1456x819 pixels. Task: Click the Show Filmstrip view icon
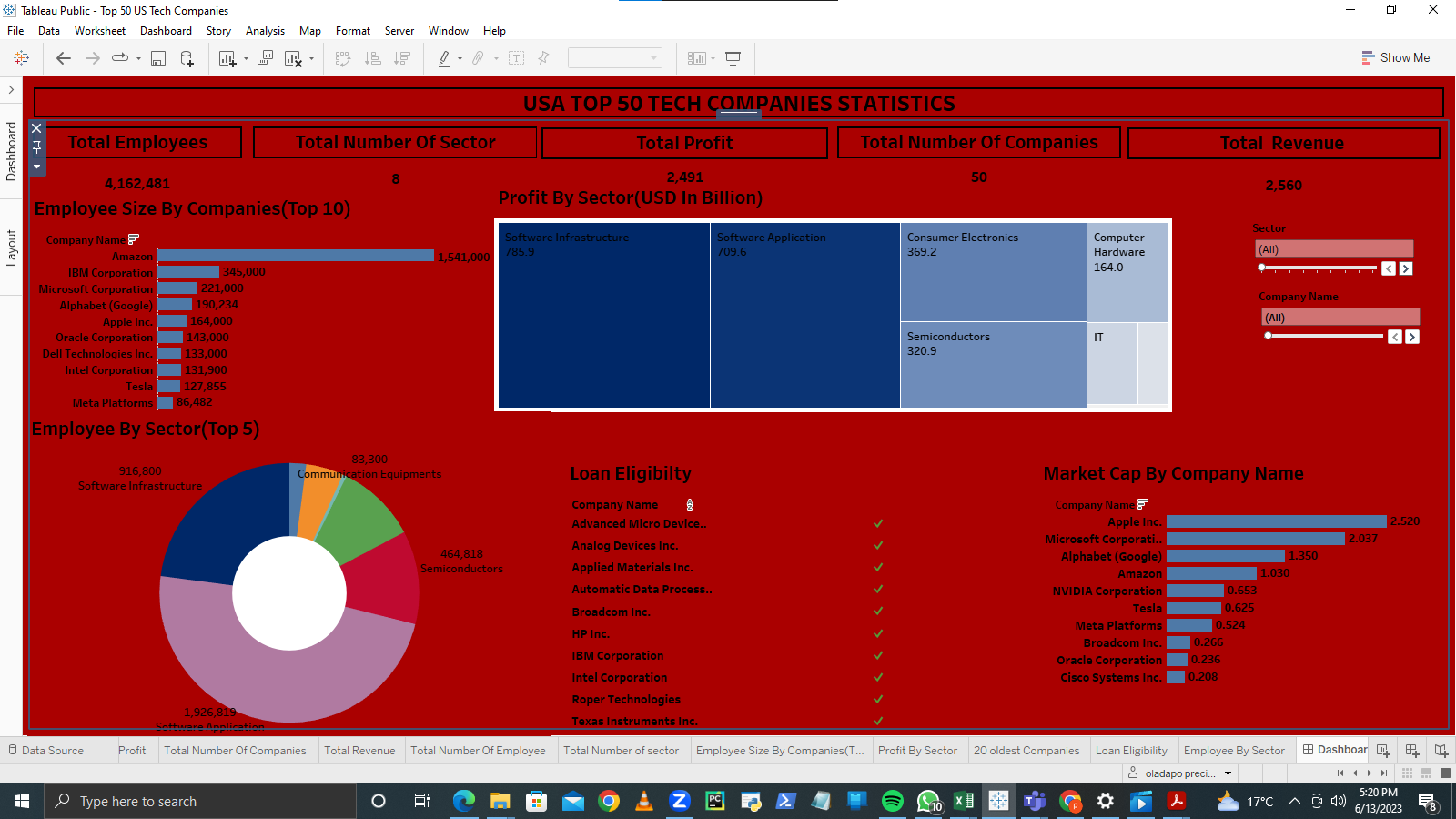click(1426, 773)
